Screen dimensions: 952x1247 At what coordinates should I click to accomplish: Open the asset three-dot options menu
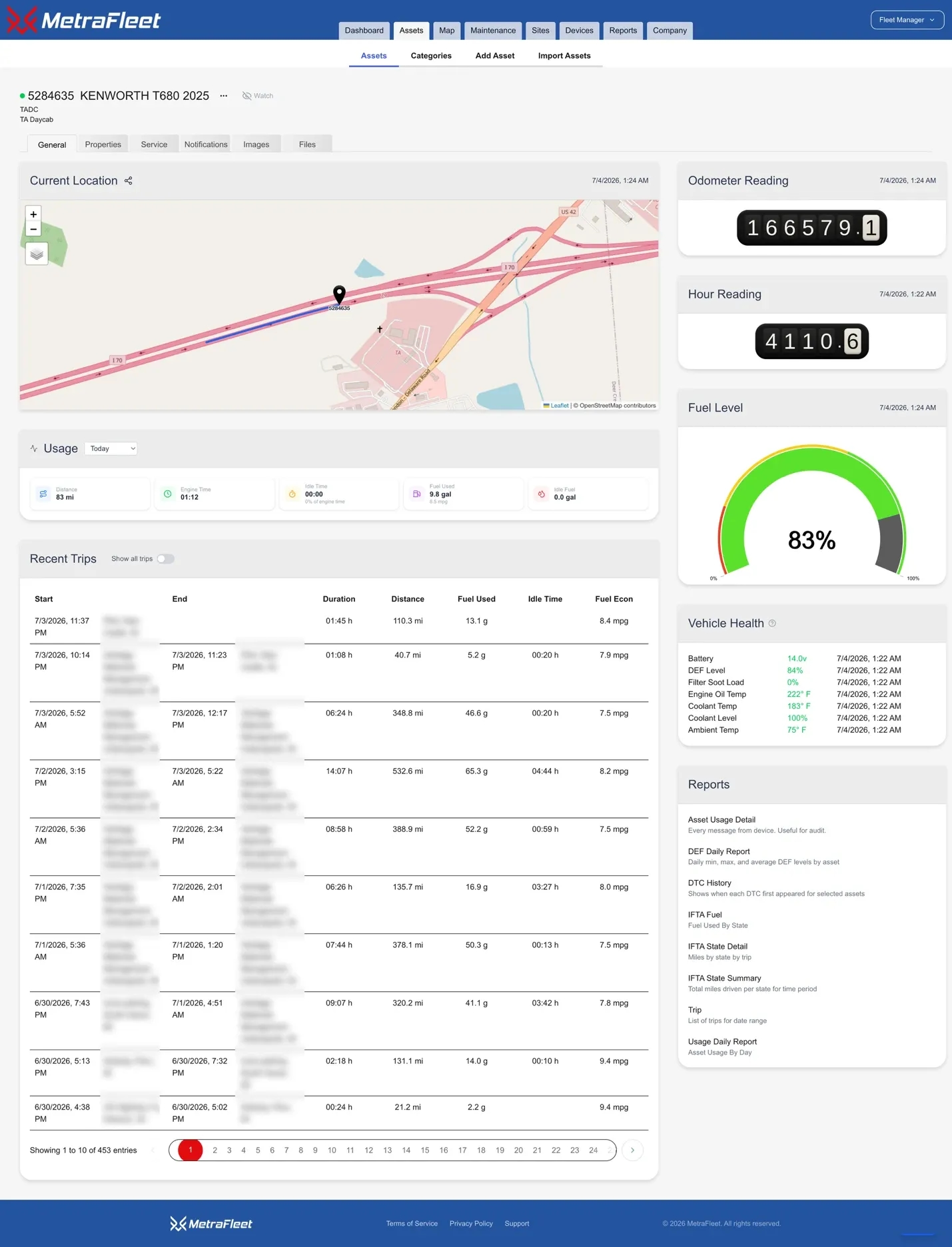point(224,96)
